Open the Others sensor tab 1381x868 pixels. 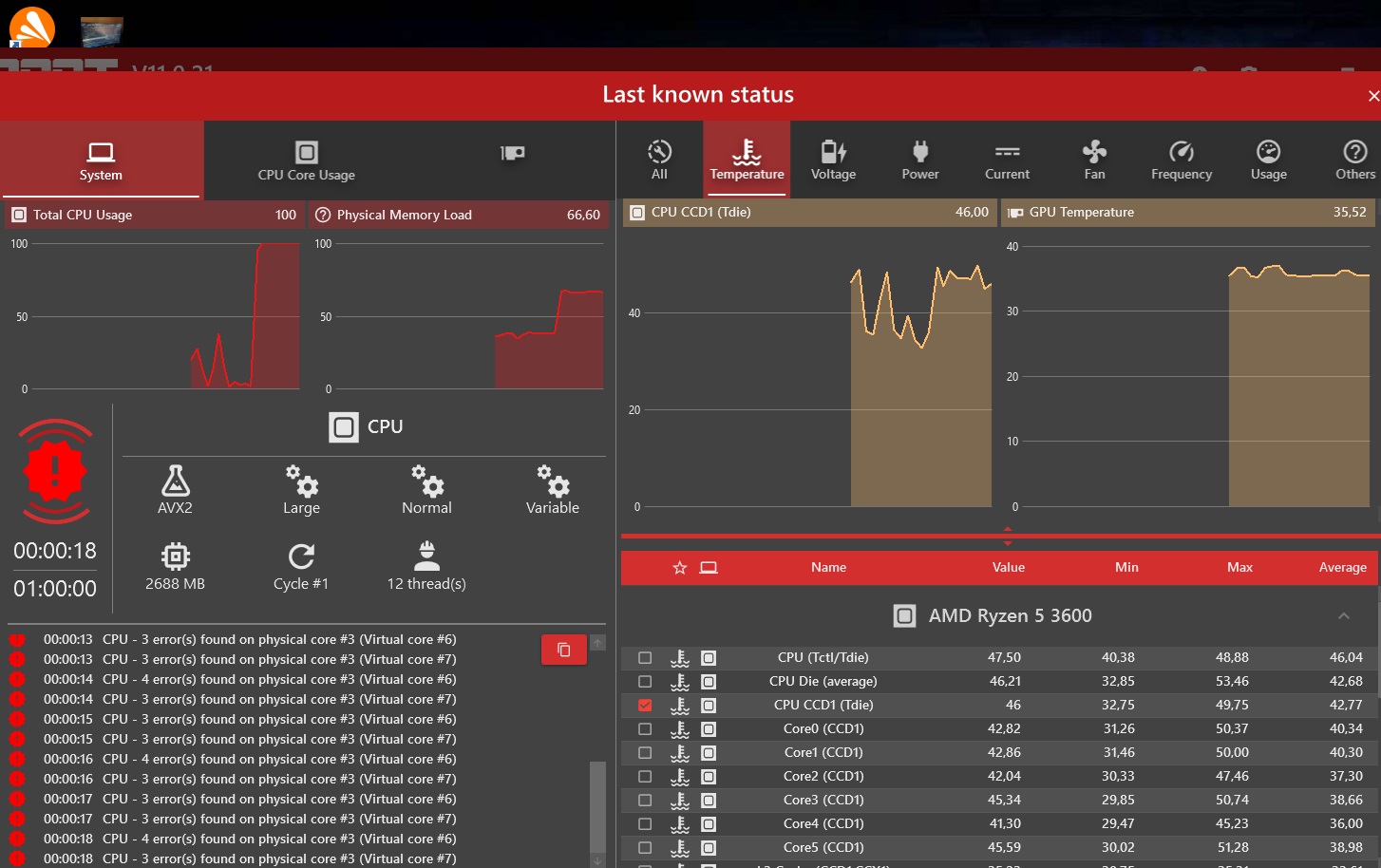(1354, 160)
